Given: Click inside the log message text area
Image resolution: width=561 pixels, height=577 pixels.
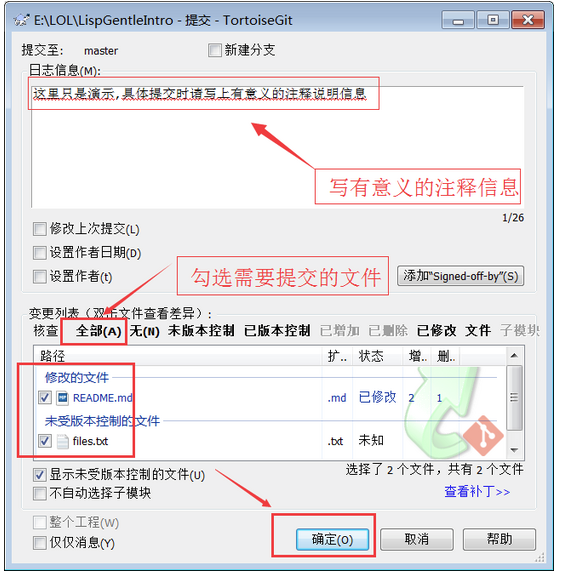Looking at the screenshot, I should [x=278, y=147].
